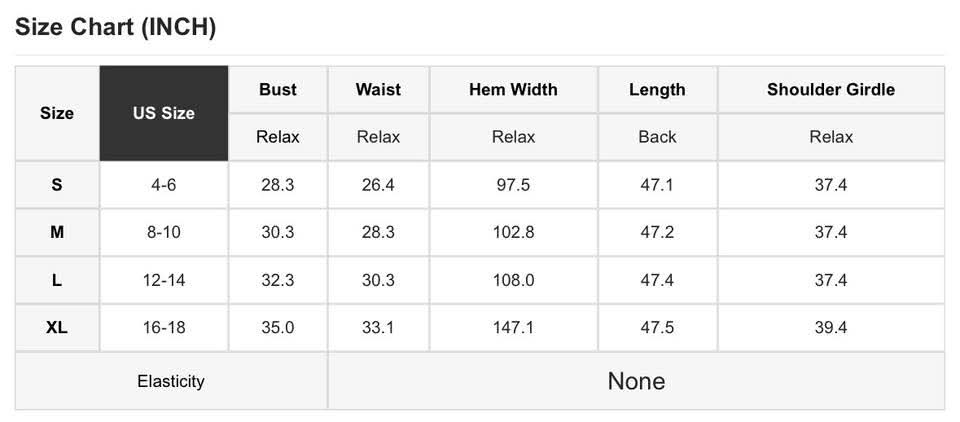Click the Size Chart (INCH) heading

[x=116, y=27]
